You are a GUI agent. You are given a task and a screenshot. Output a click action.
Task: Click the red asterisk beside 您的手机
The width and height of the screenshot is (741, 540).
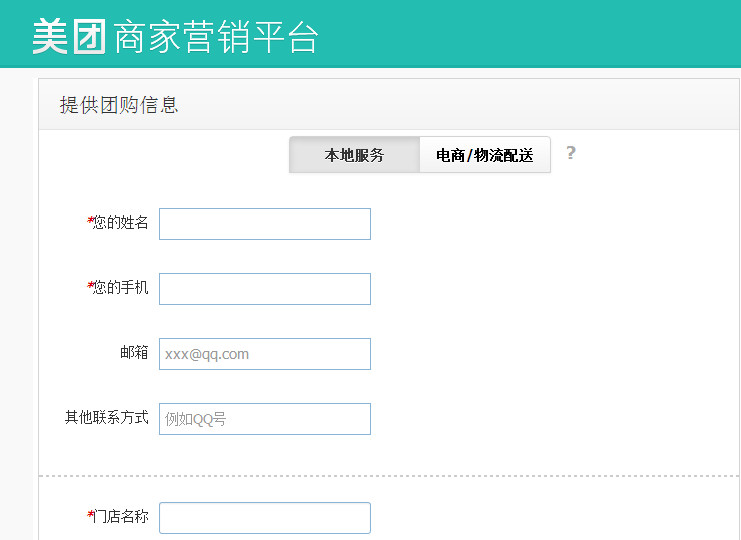point(90,286)
